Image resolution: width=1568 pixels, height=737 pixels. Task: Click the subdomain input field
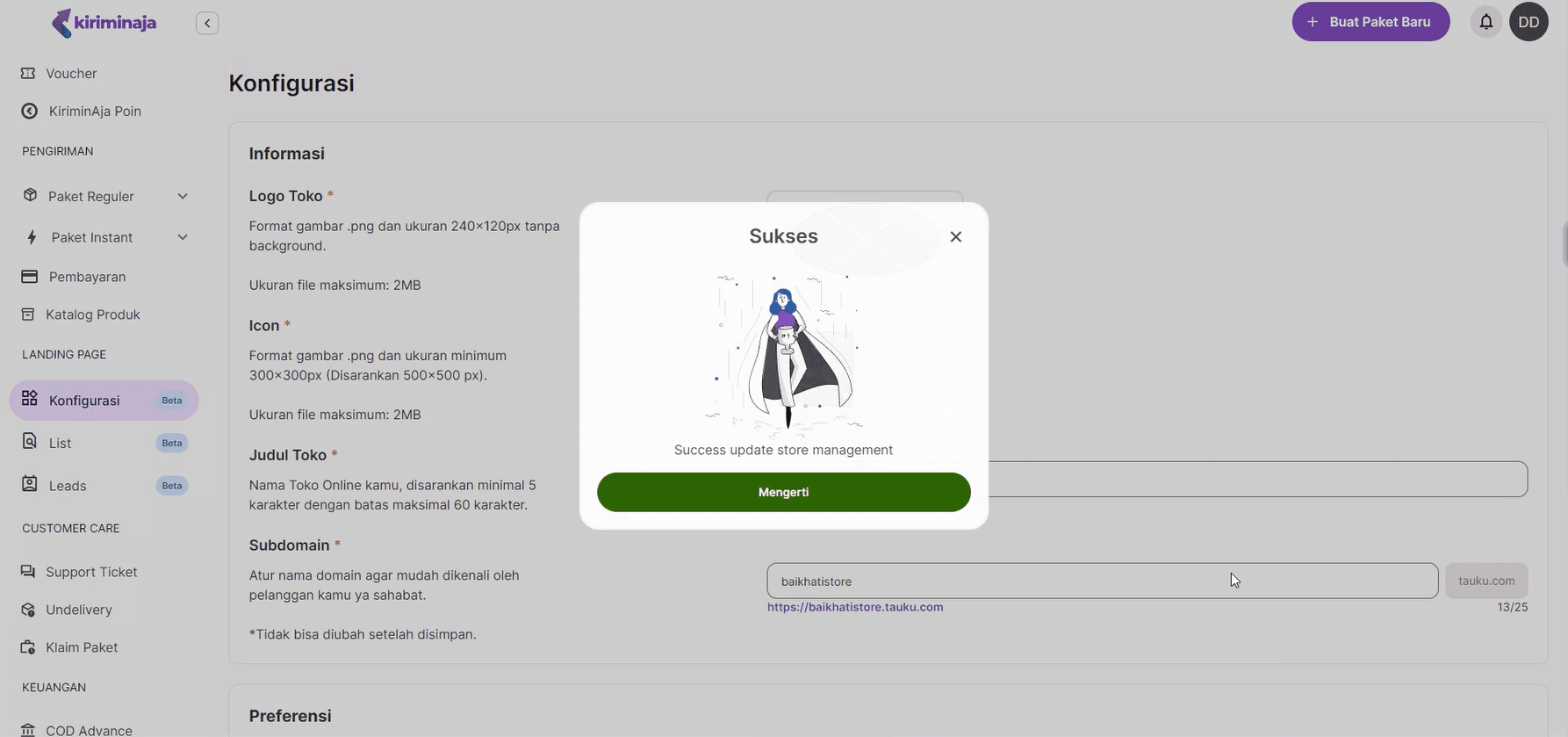[x=1103, y=581]
